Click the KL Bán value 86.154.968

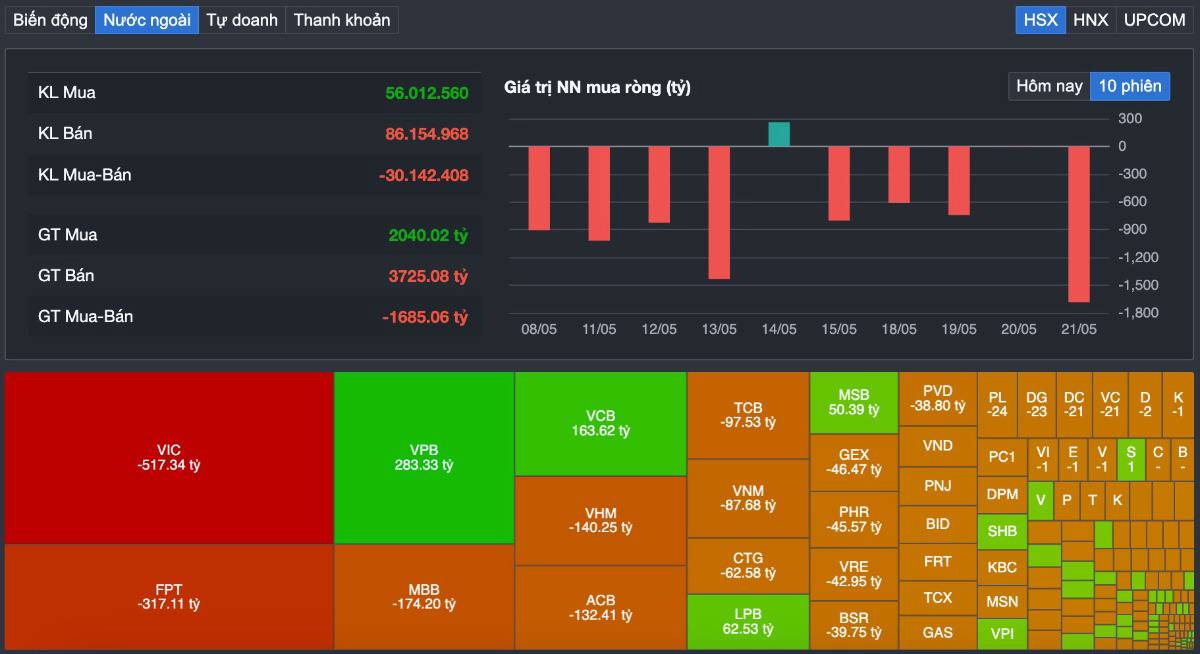tap(427, 134)
